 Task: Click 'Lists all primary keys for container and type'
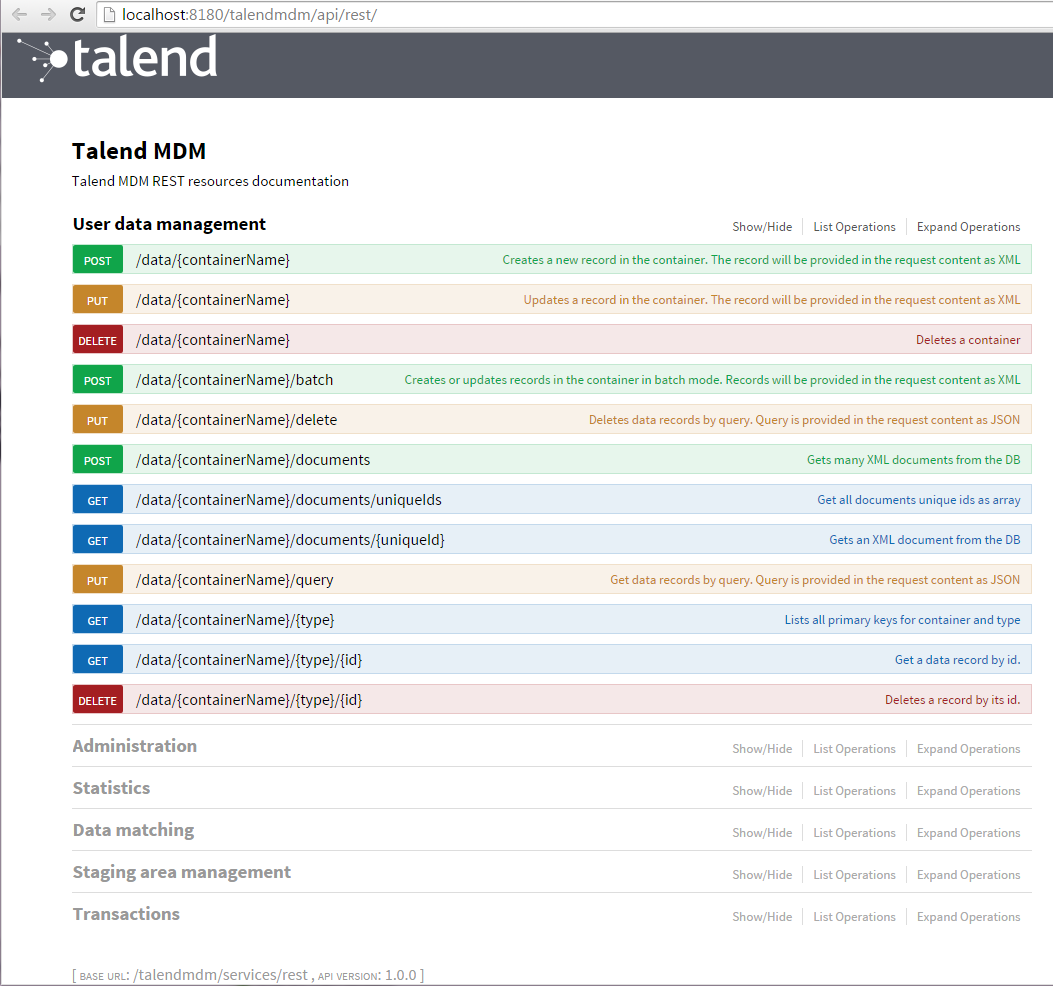(903, 620)
